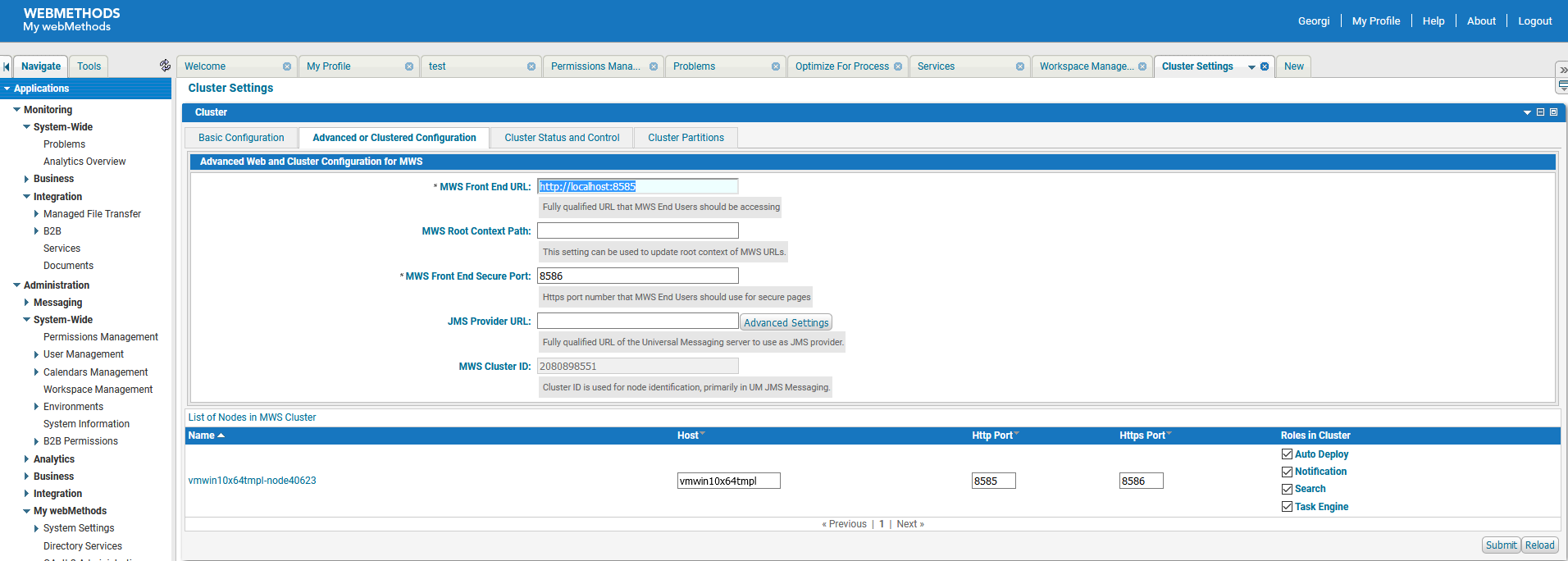Open My Profile in the header
This screenshot has height=561, width=1568.
pyautogui.click(x=1376, y=21)
